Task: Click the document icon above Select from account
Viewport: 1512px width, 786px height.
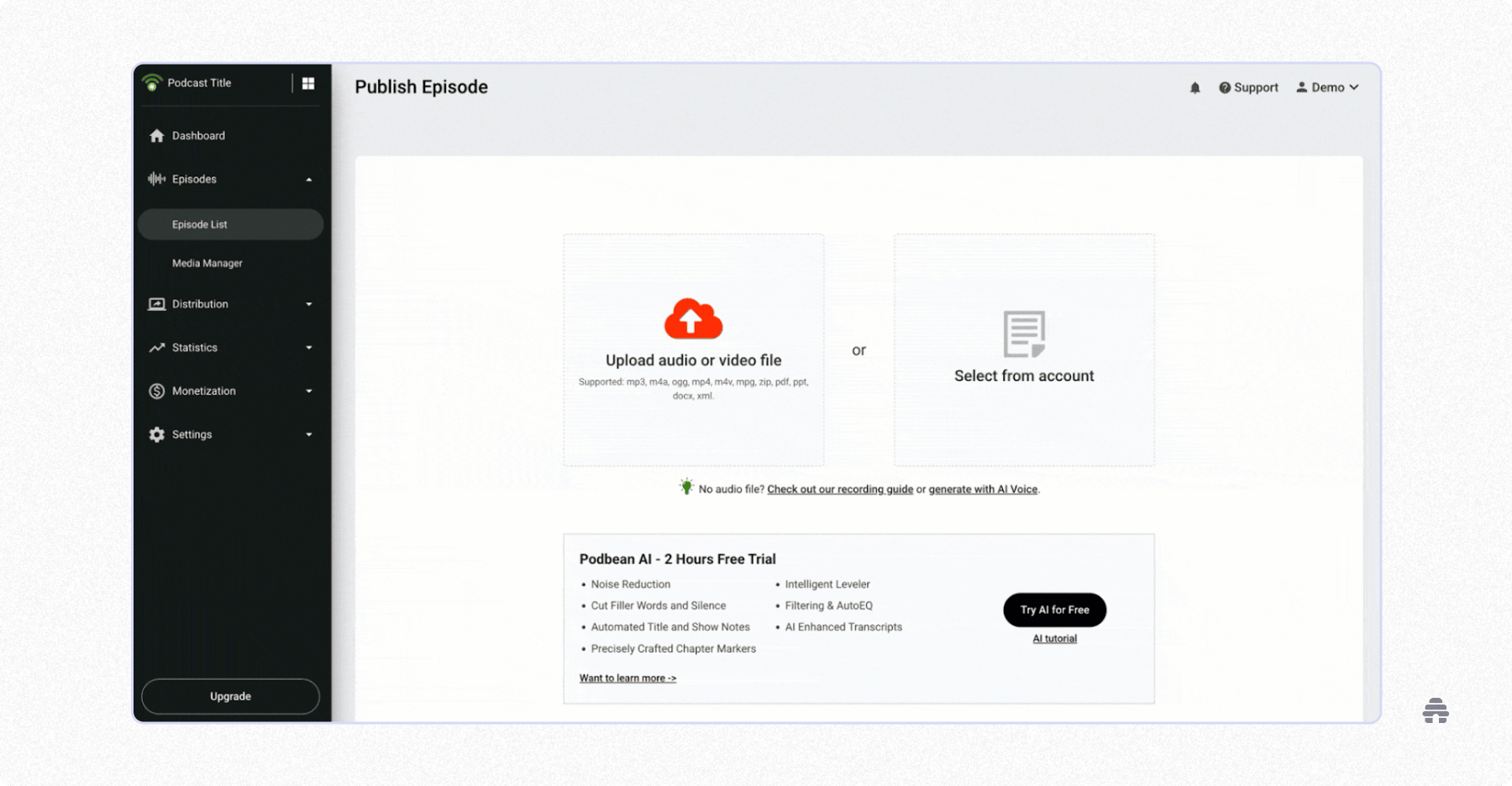Action: click(1023, 332)
